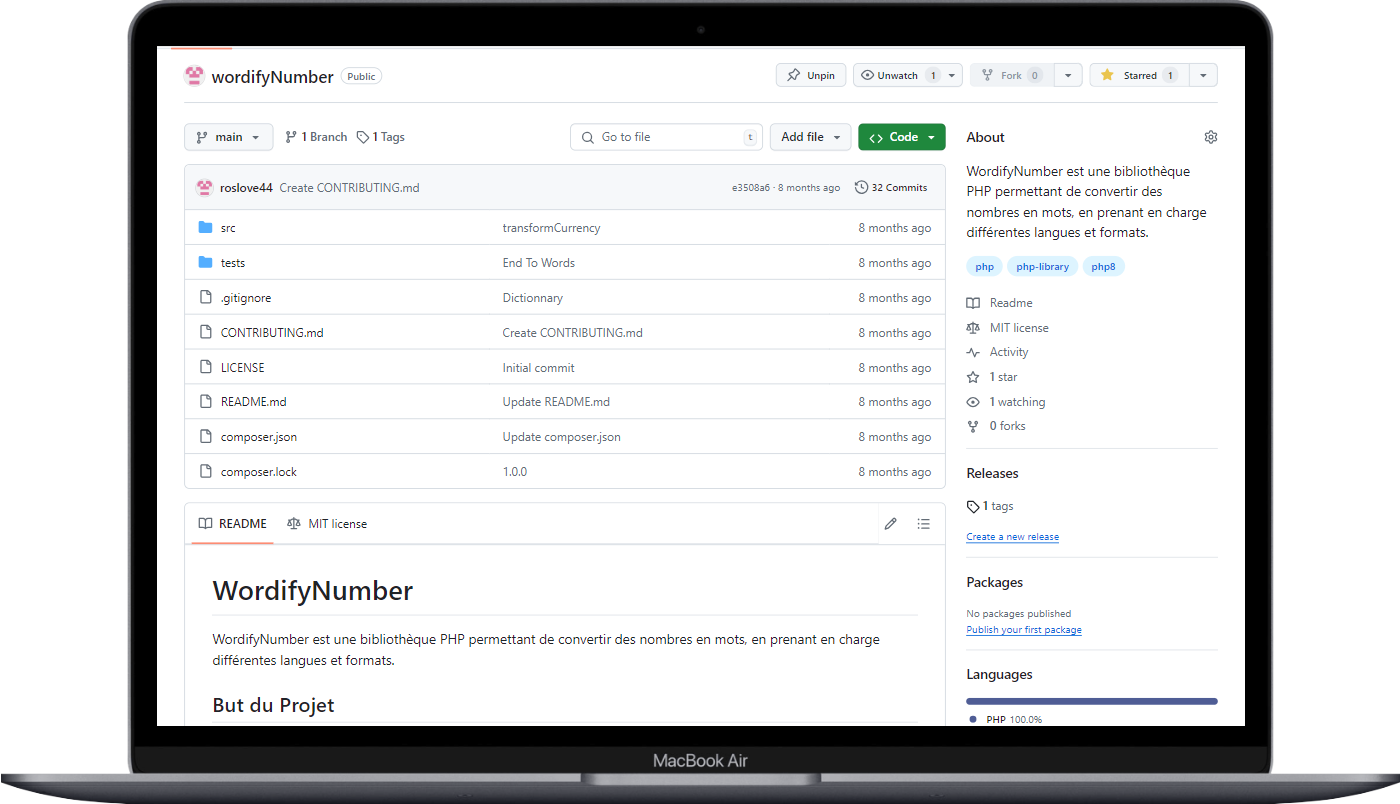Click the scale icon beside MIT license in About
1400x804 pixels.
click(x=973, y=328)
